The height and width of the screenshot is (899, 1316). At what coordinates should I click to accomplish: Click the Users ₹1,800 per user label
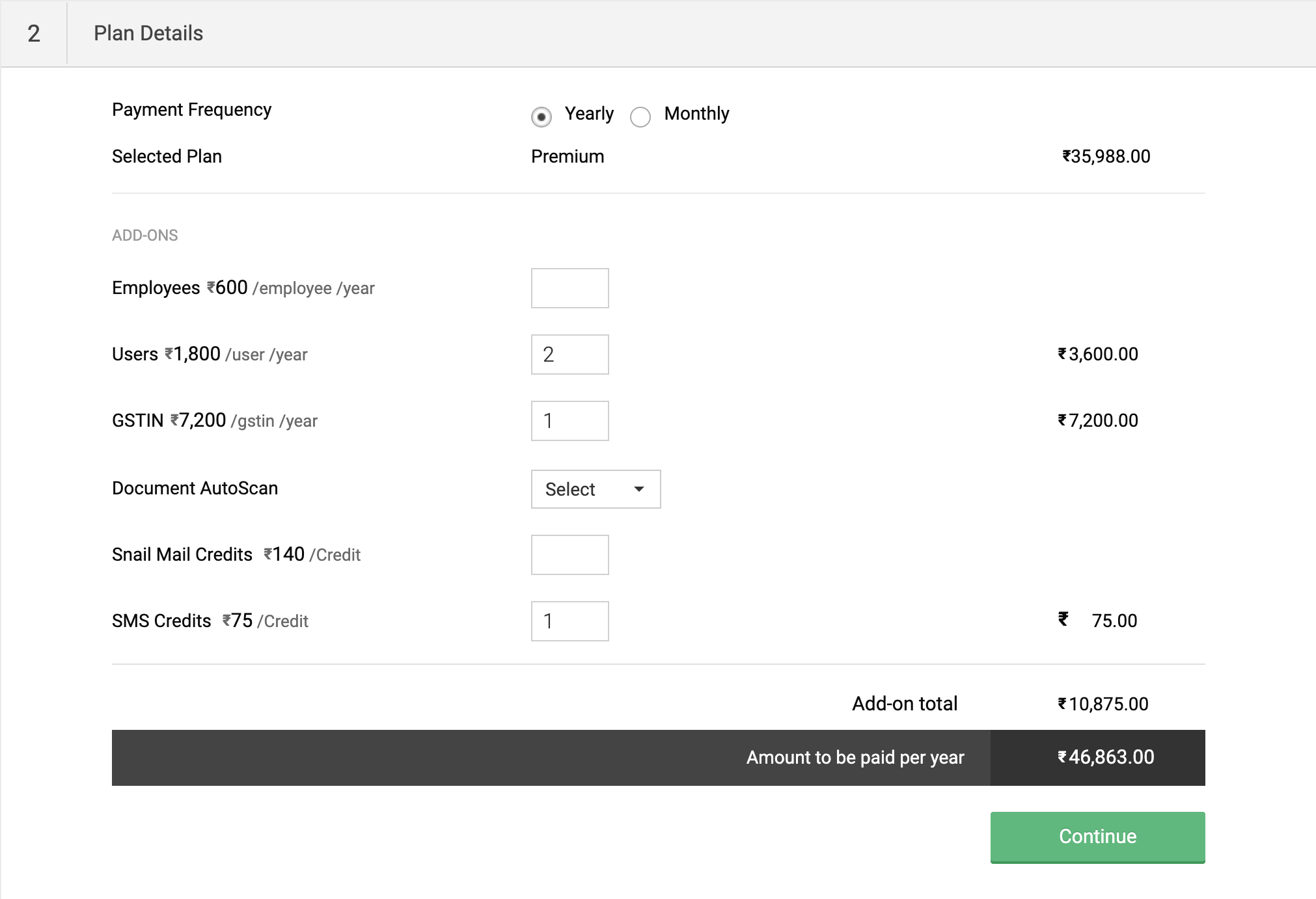[210, 355]
